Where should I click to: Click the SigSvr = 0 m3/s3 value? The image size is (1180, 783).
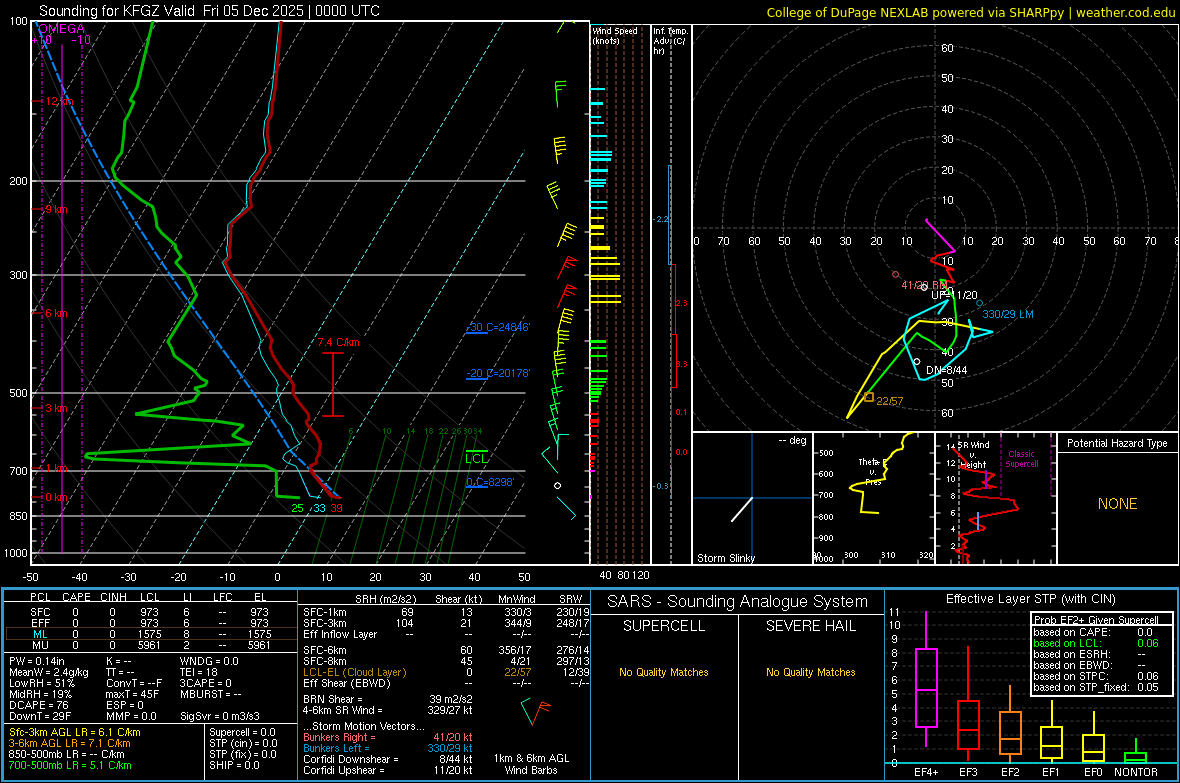[220, 717]
